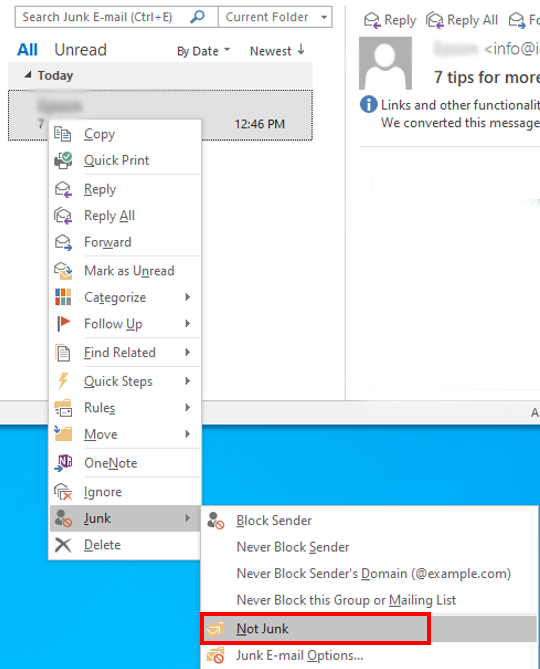
Task: Click the Mark as Unread envelope icon
Action: point(63,271)
